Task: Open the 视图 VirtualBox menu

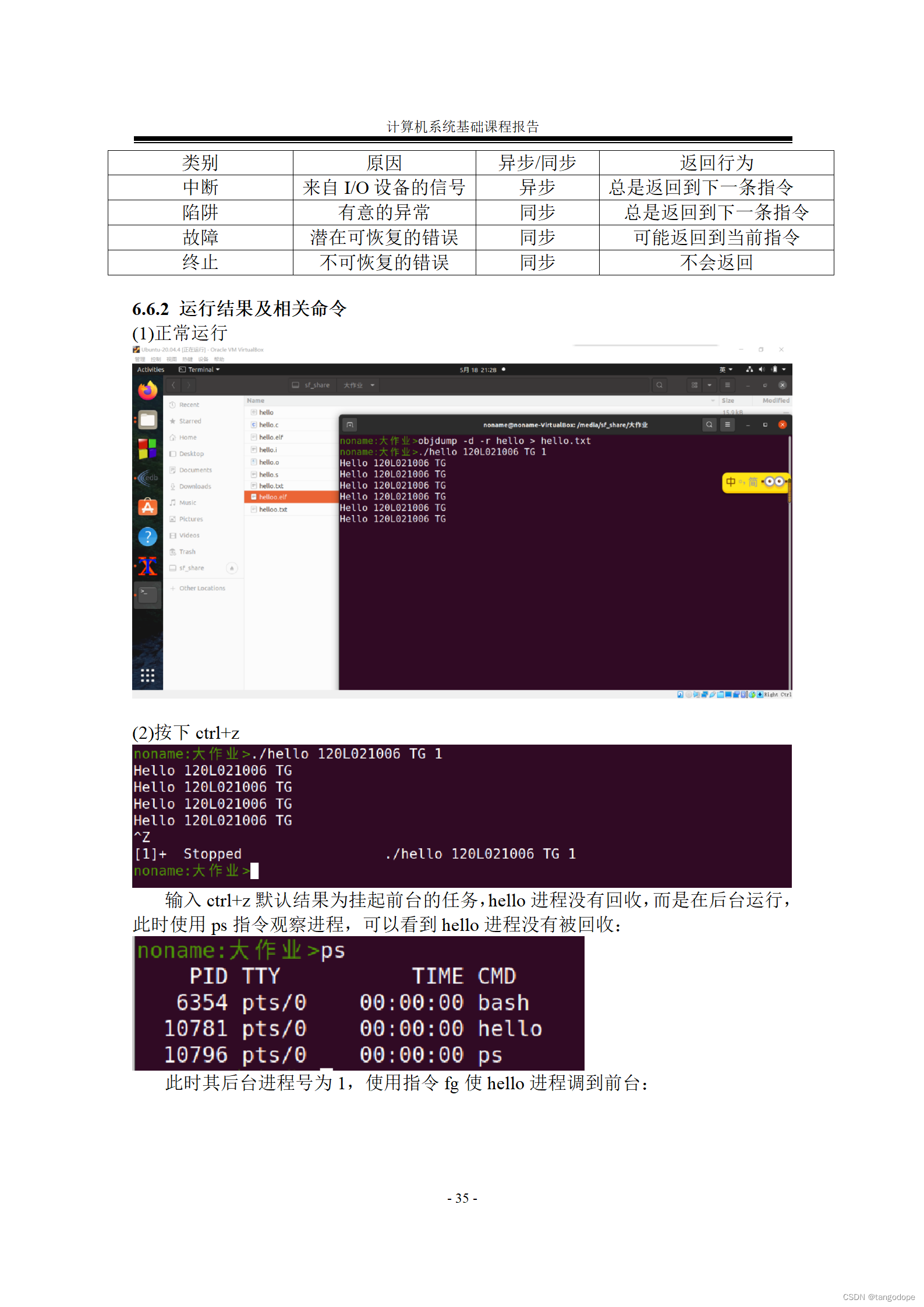Action: pyautogui.click(x=172, y=359)
